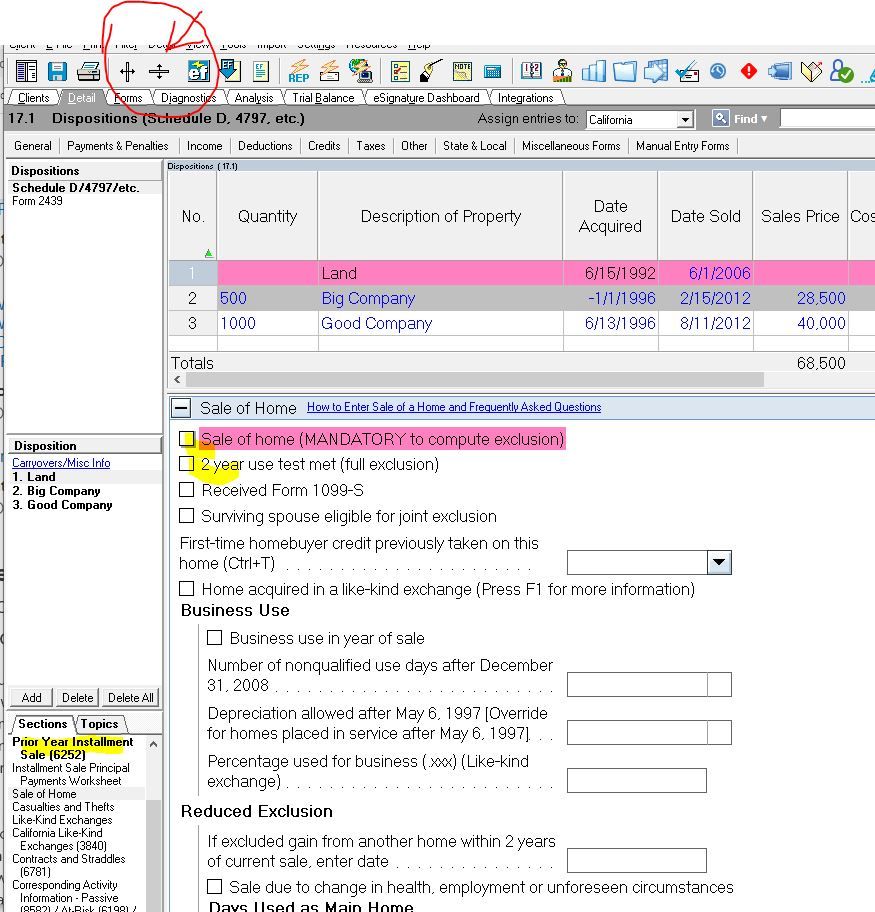Click the red diamond alert icon
Image resolution: width=875 pixels, height=912 pixels.
[748, 71]
